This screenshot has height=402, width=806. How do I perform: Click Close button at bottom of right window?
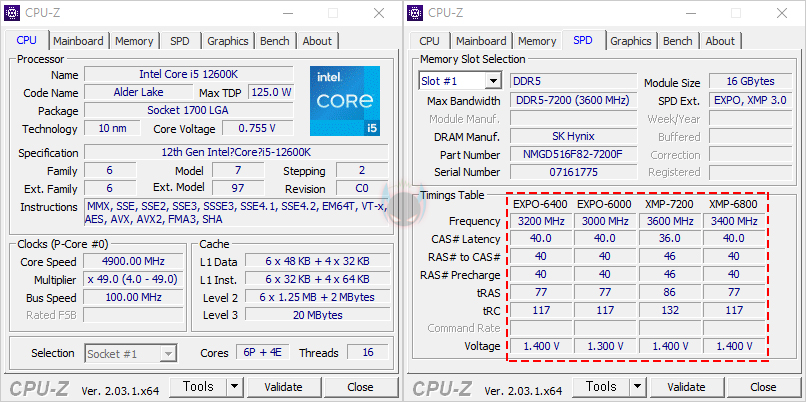point(763,387)
